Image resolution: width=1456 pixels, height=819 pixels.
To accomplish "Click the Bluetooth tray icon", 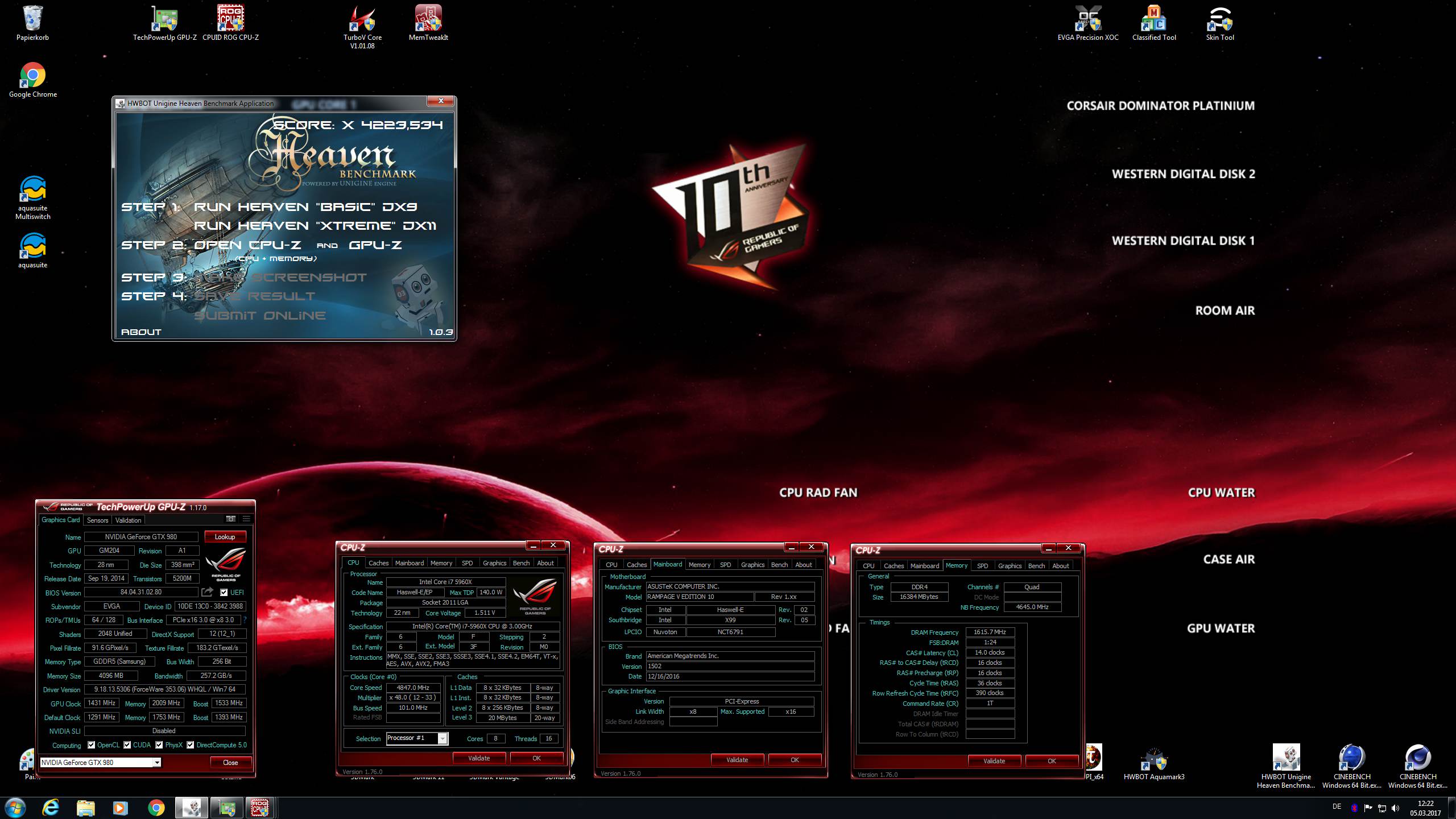I will click(1354, 808).
